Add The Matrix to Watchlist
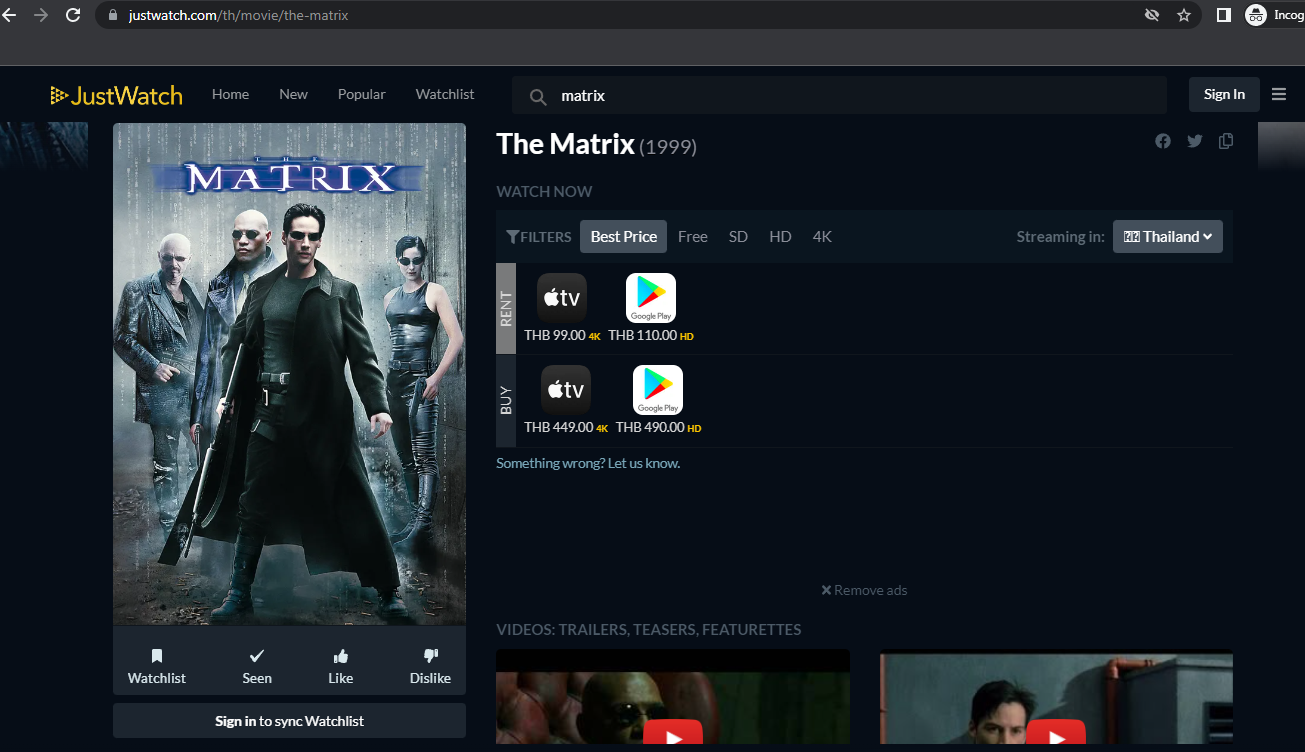This screenshot has height=752, width=1305. [x=157, y=666]
